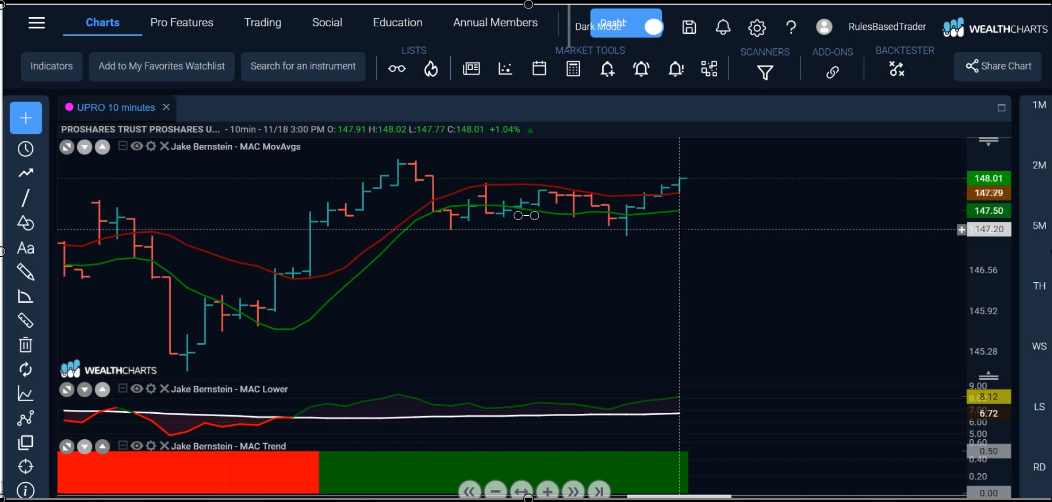Open the hamburger main menu
This screenshot has width=1052, height=502.
(x=37, y=23)
